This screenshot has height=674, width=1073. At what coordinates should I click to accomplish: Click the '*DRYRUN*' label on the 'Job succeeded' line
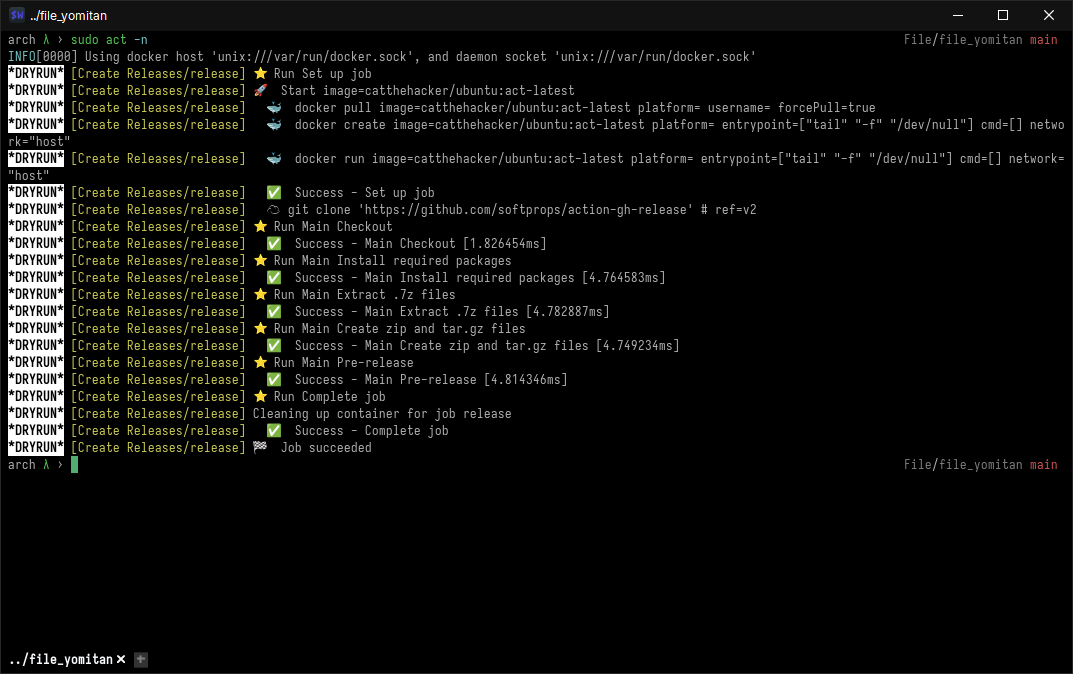tap(36, 448)
